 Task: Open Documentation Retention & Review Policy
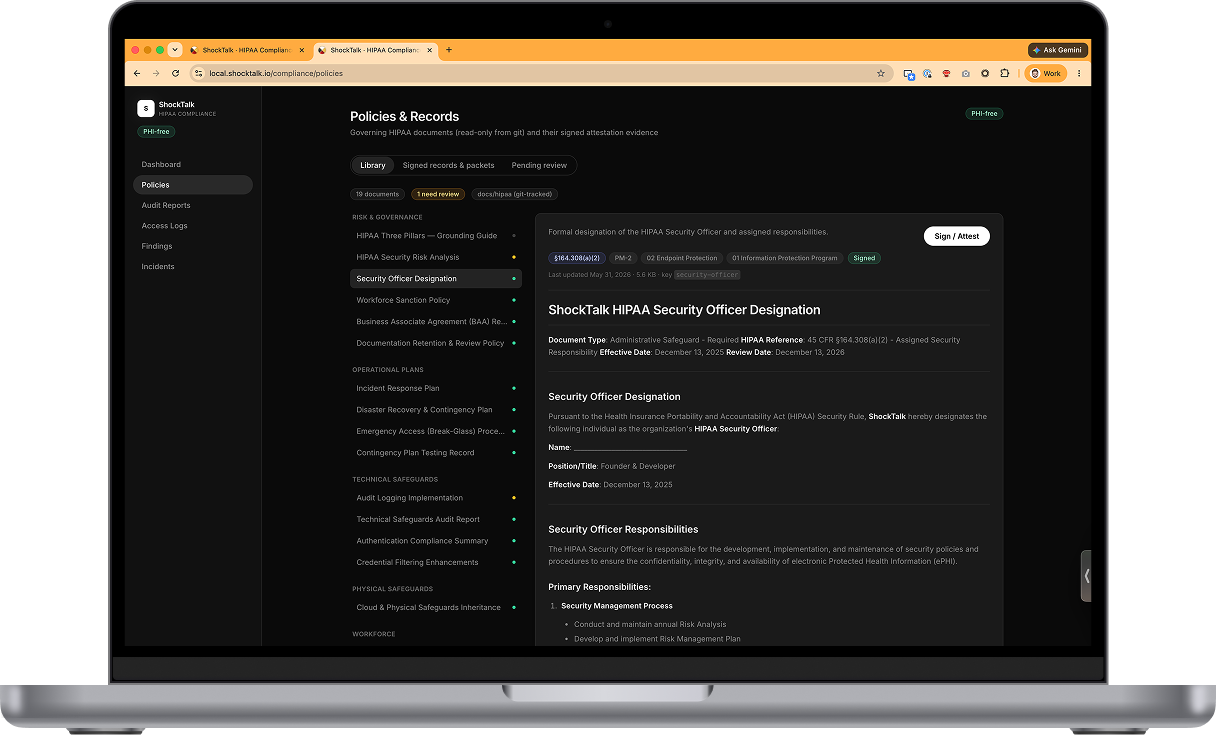436,343
